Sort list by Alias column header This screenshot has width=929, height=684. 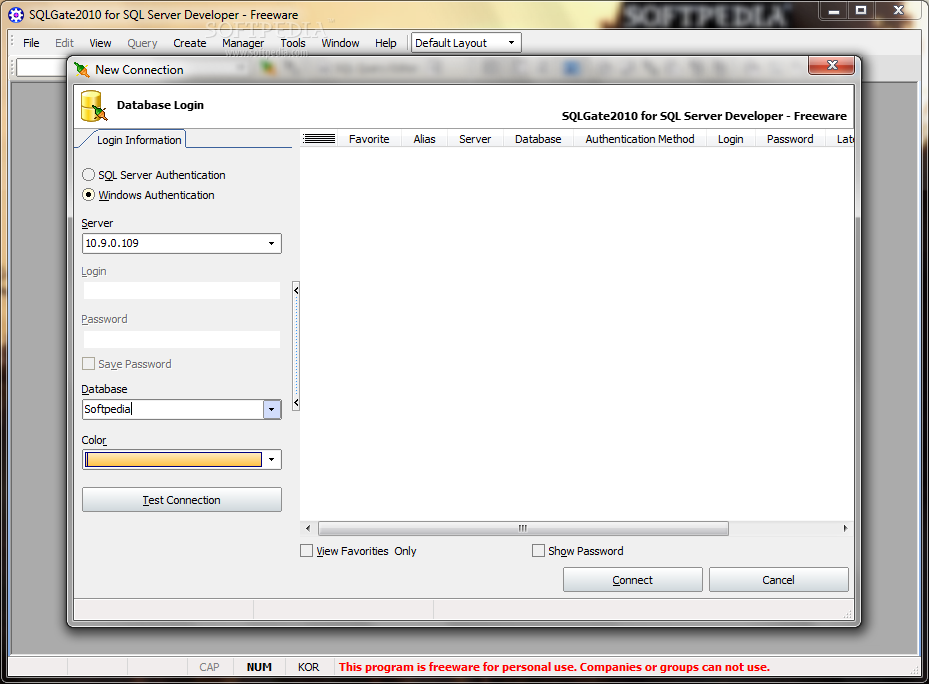coord(424,139)
